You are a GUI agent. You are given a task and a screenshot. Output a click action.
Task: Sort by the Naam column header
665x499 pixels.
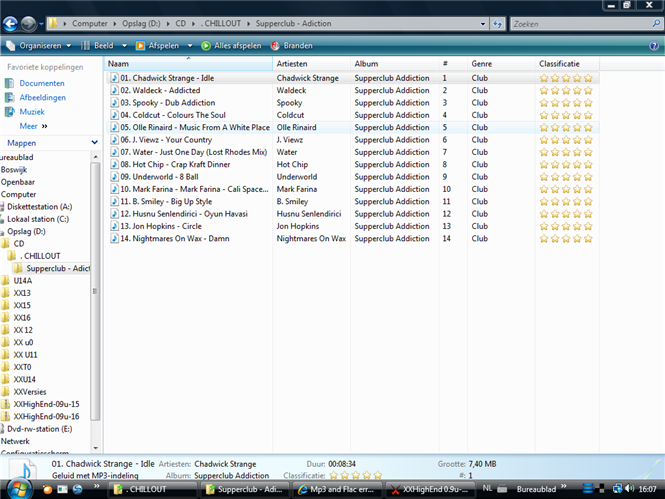coord(188,64)
